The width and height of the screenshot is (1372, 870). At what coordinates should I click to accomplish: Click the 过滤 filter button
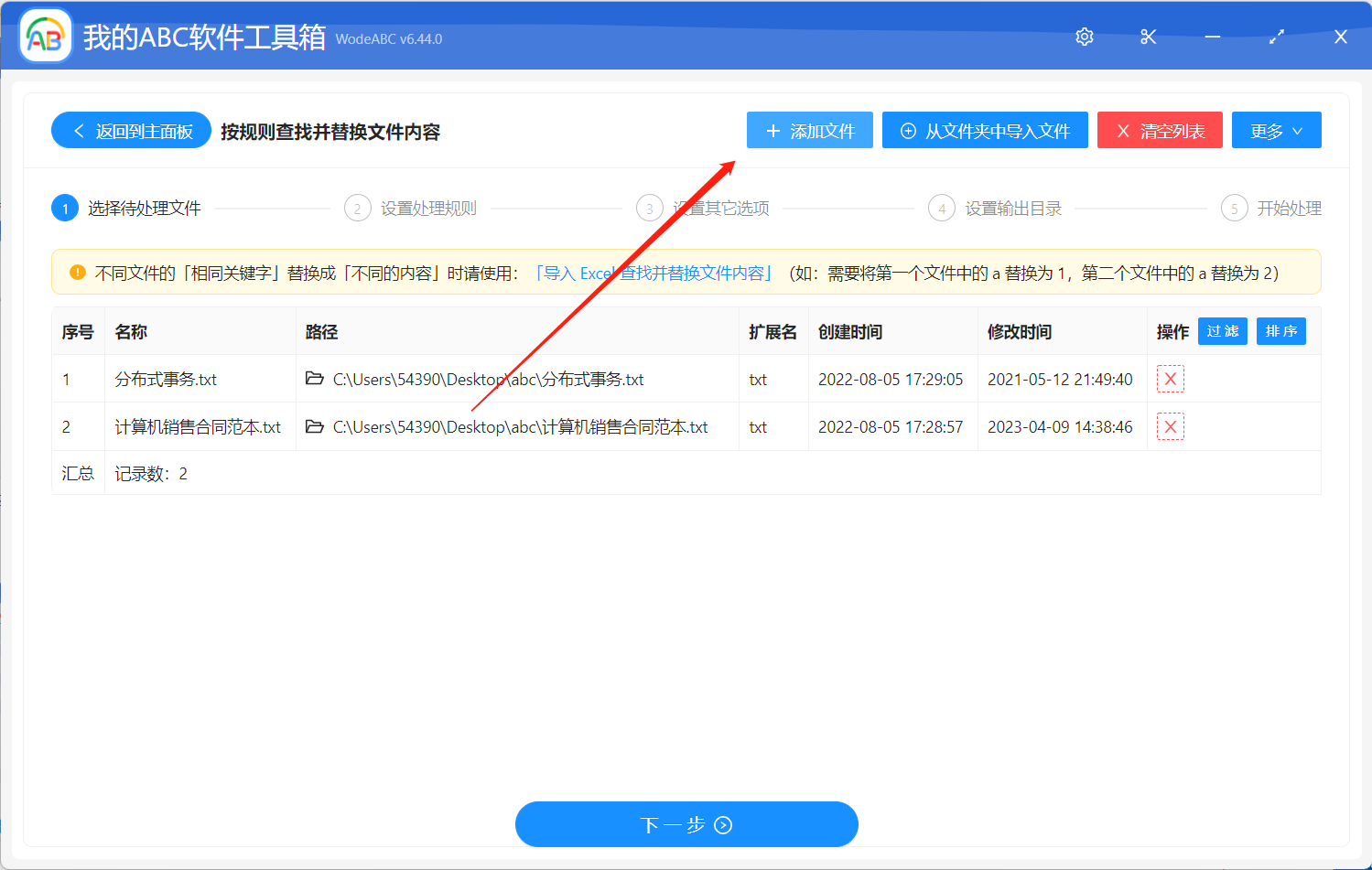1222,331
